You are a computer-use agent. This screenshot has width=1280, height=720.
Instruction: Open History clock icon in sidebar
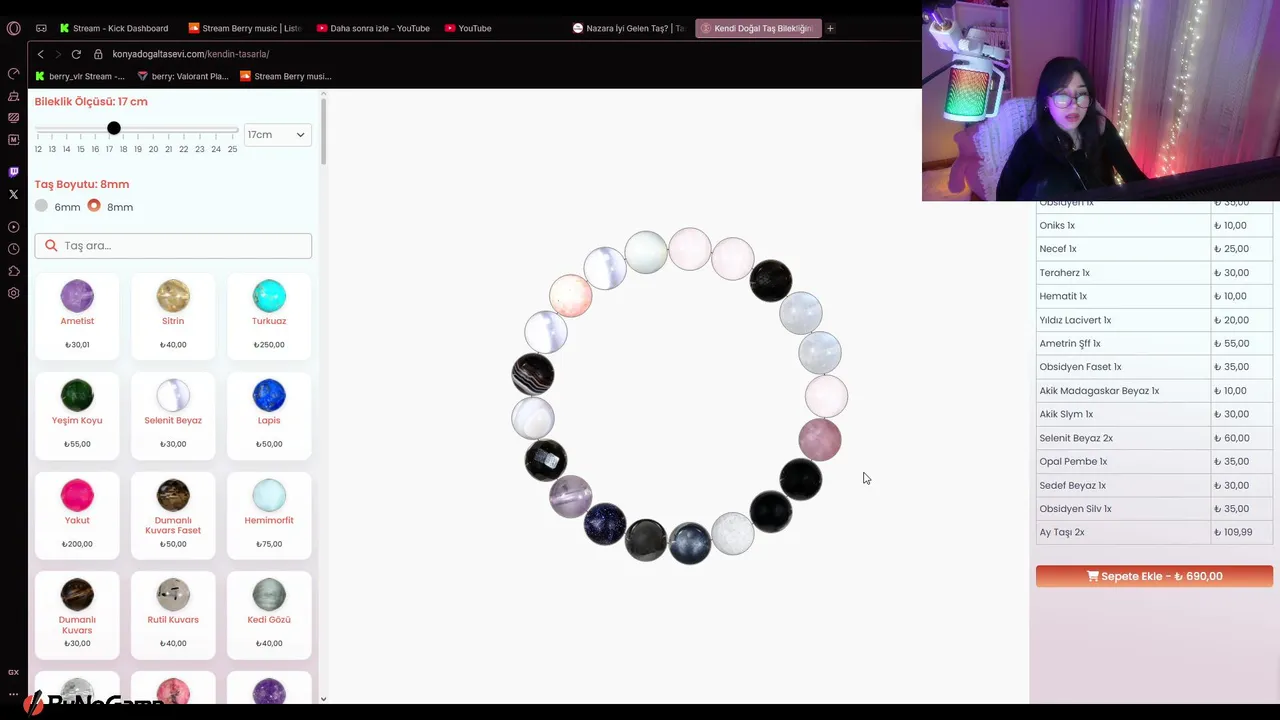point(13,249)
